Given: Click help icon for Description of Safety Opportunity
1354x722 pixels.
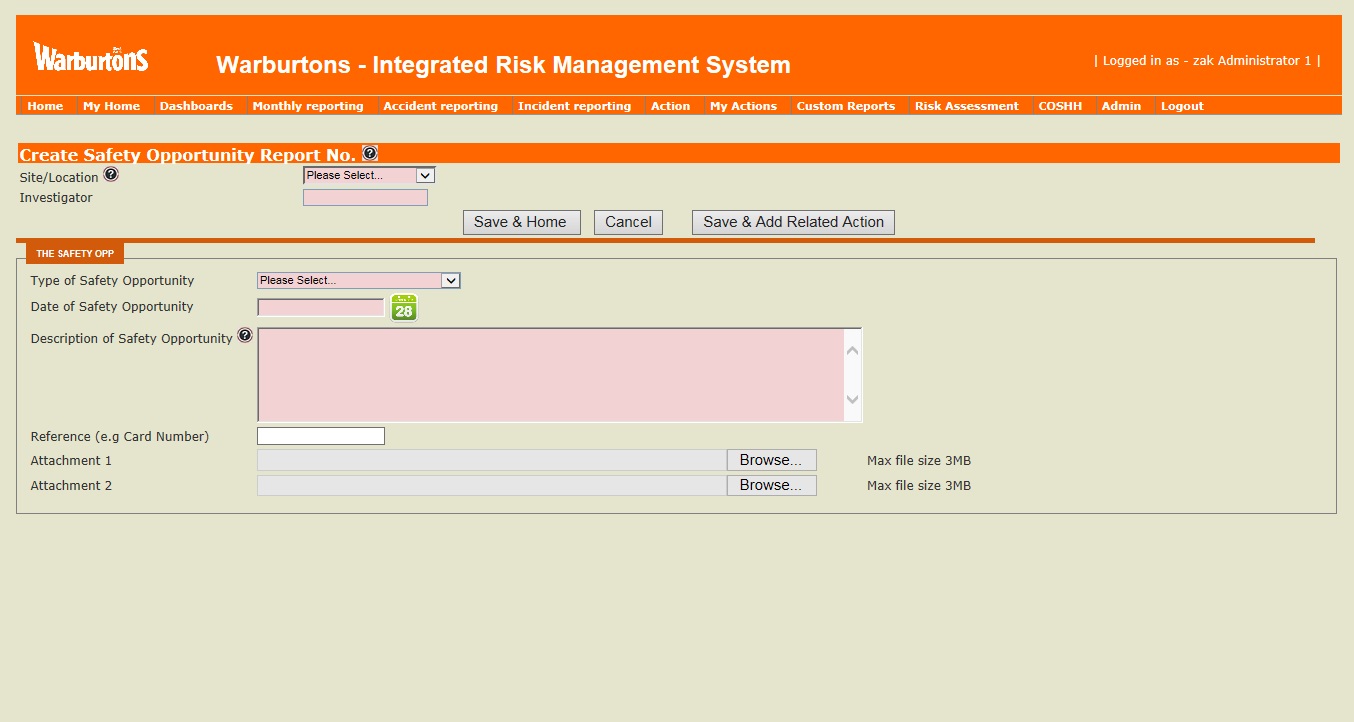Looking at the screenshot, I should 245,336.
